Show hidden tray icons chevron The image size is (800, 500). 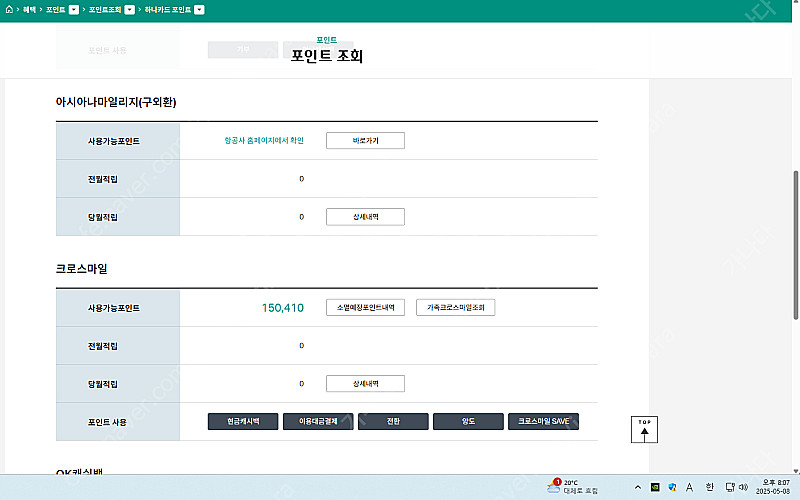[638, 487]
